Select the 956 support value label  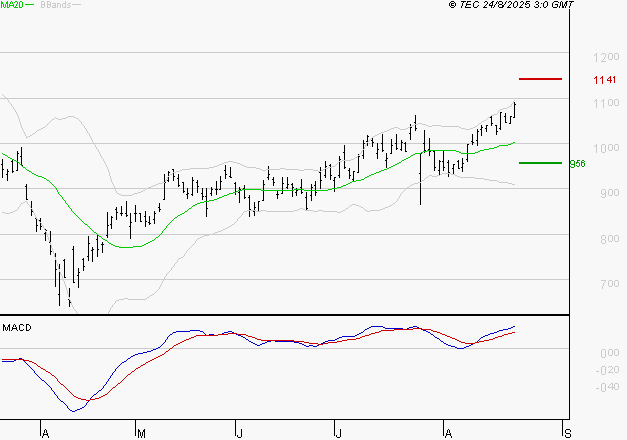pyautogui.click(x=577, y=164)
